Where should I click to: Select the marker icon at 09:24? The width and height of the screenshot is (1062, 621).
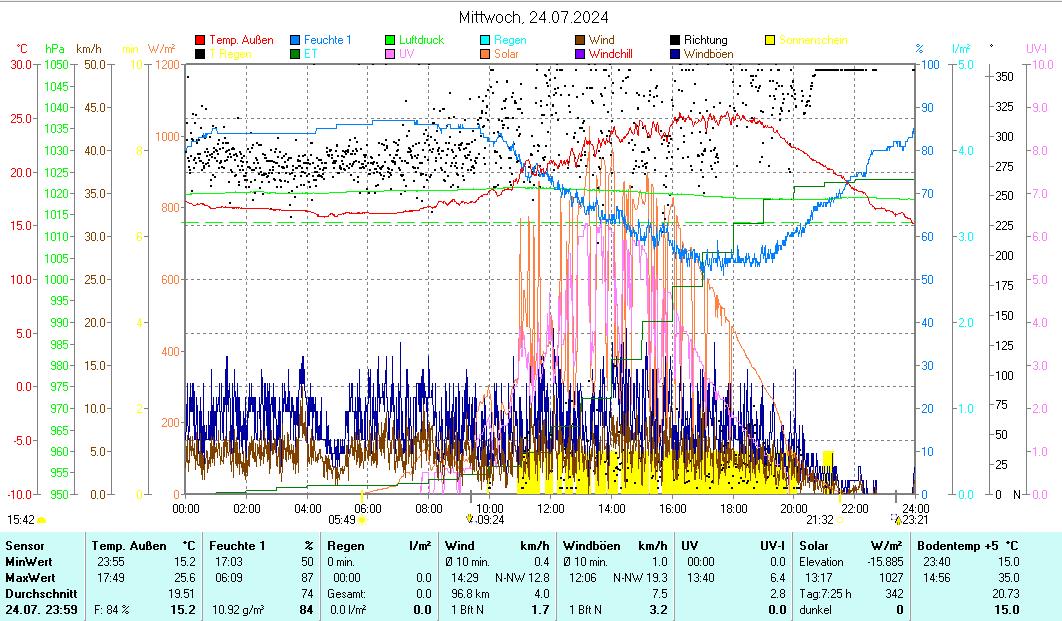point(470,519)
